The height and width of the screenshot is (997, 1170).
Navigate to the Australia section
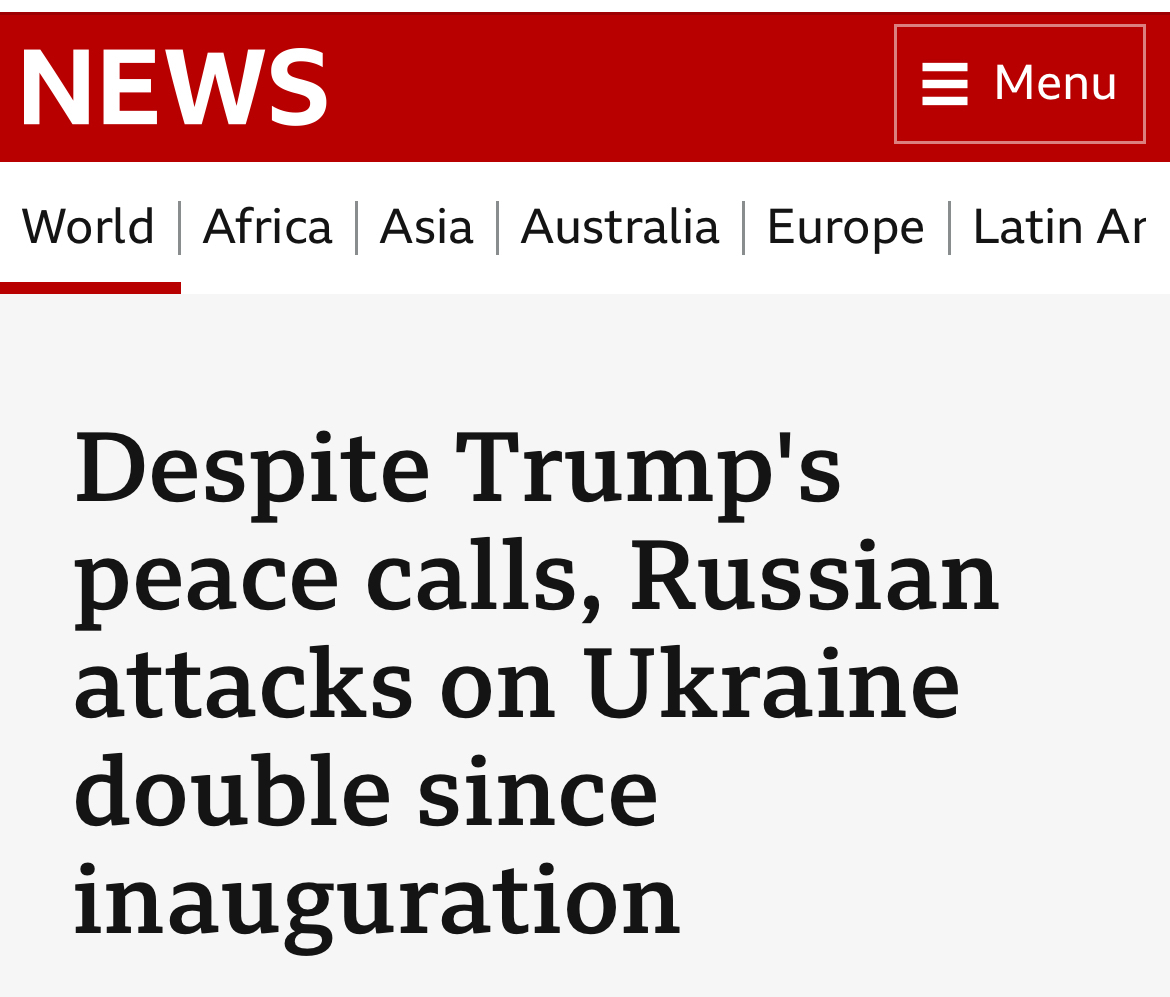(620, 226)
